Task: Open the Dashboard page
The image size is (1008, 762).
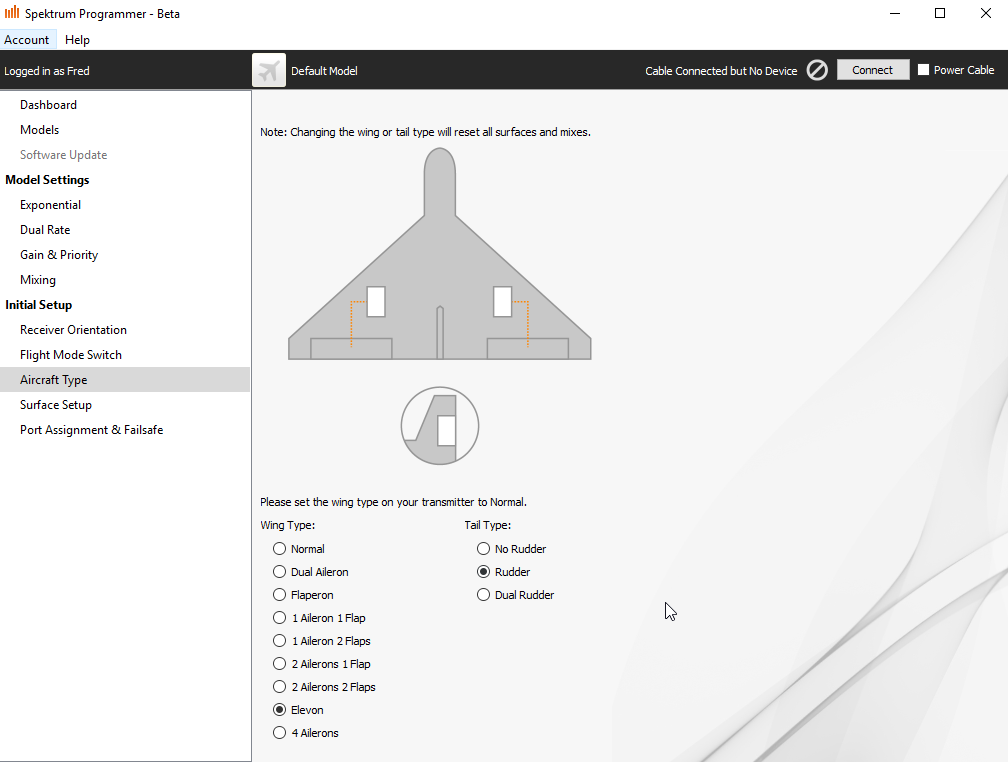Action: (x=48, y=105)
